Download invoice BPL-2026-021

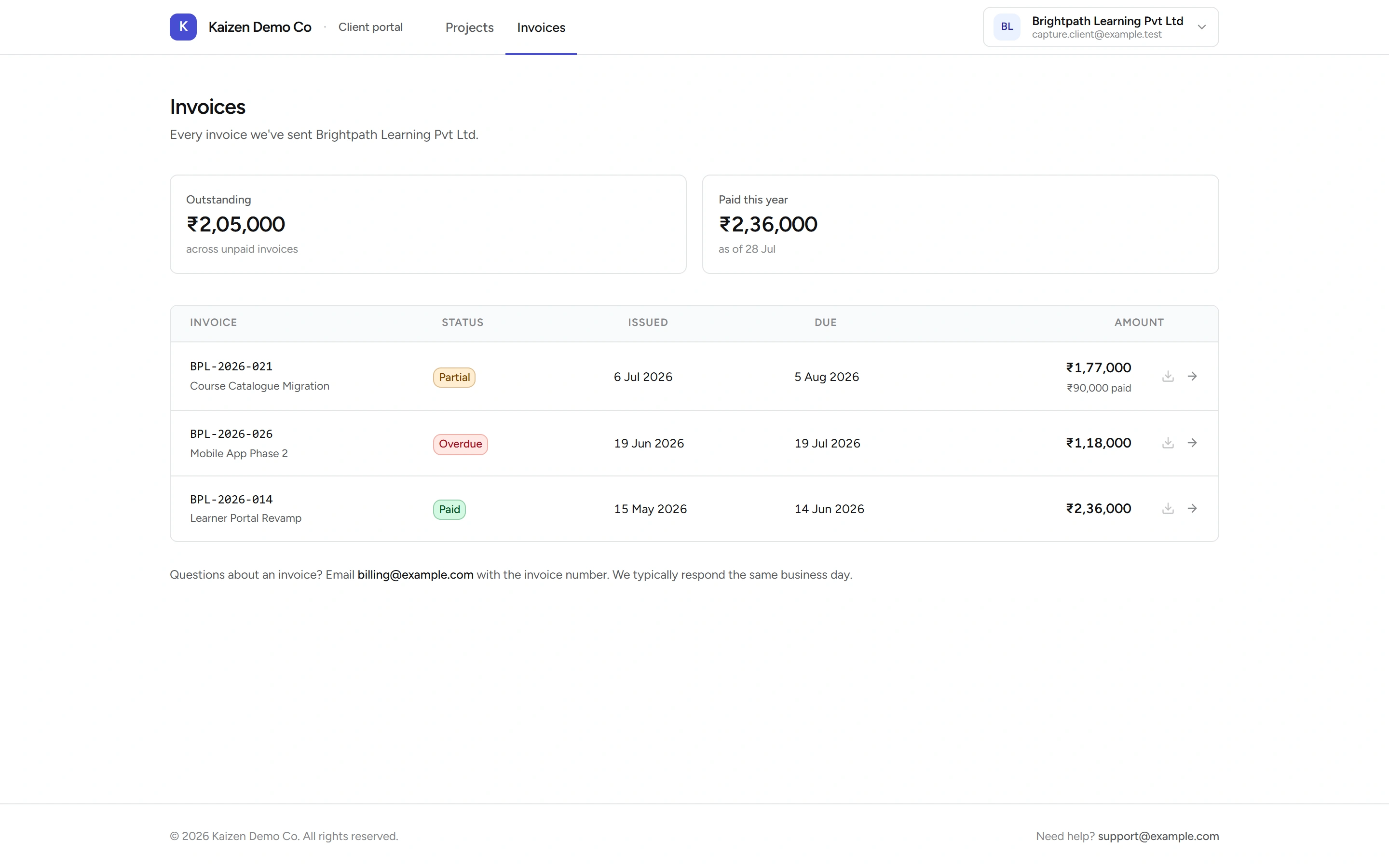[x=1168, y=377]
